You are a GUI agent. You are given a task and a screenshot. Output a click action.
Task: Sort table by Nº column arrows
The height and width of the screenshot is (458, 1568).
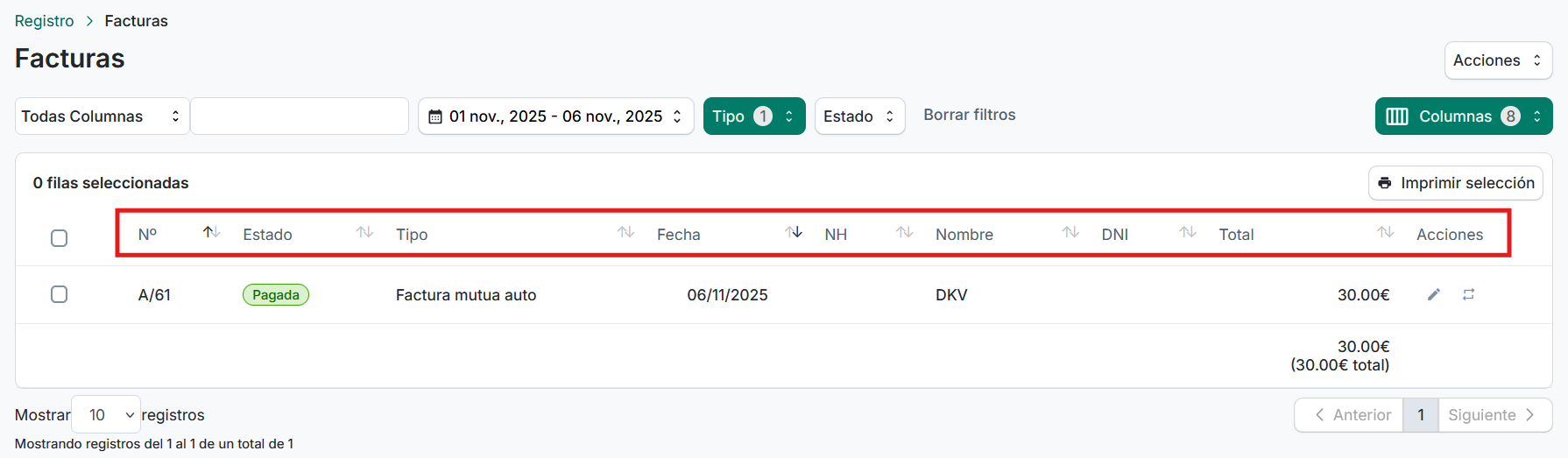click(211, 232)
